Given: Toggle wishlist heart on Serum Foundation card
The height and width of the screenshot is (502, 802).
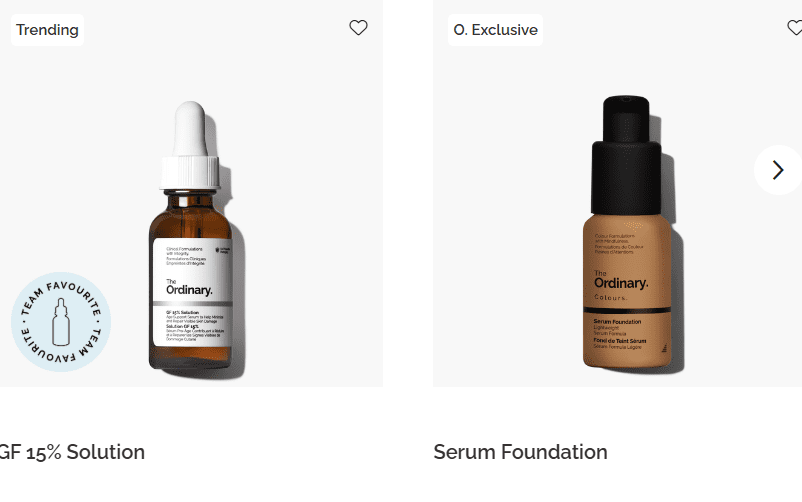Looking at the screenshot, I should click(794, 28).
